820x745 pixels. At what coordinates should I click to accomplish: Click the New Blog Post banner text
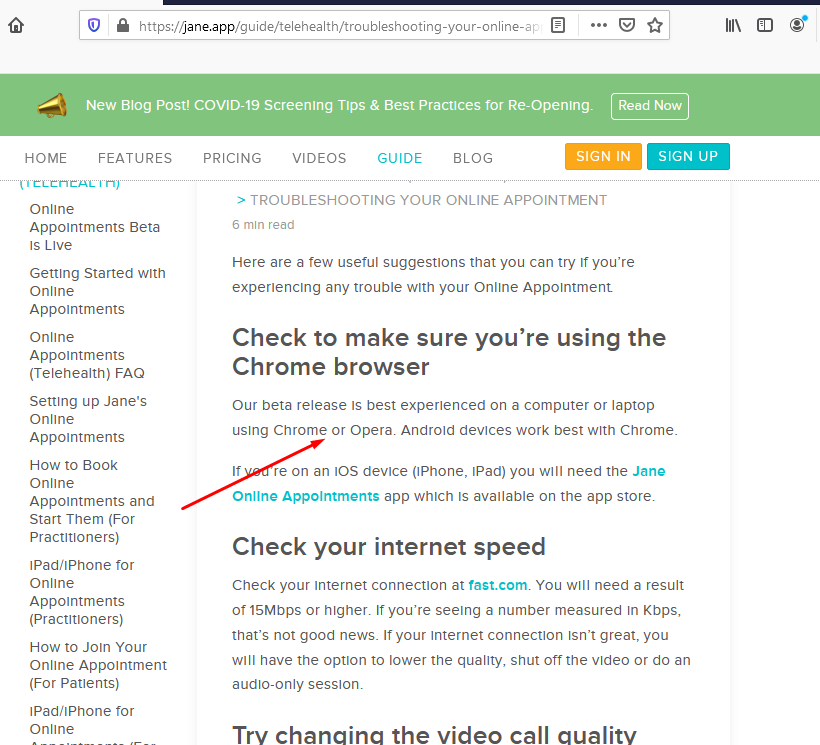(x=339, y=105)
